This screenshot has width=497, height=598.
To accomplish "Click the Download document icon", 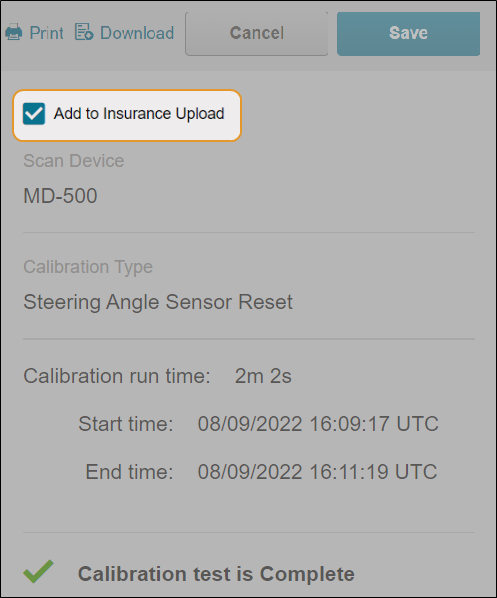I will (x=84, y=32).
